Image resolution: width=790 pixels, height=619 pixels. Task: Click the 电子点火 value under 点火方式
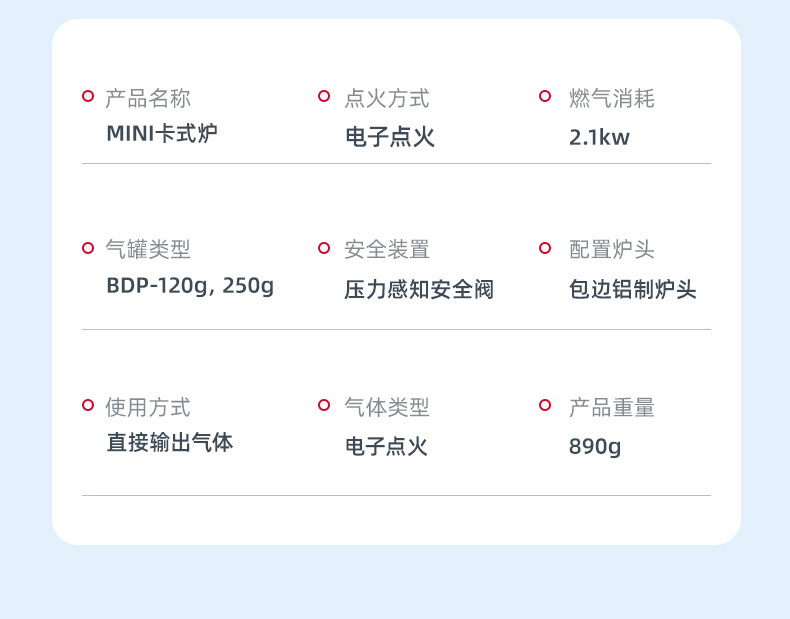390,138
